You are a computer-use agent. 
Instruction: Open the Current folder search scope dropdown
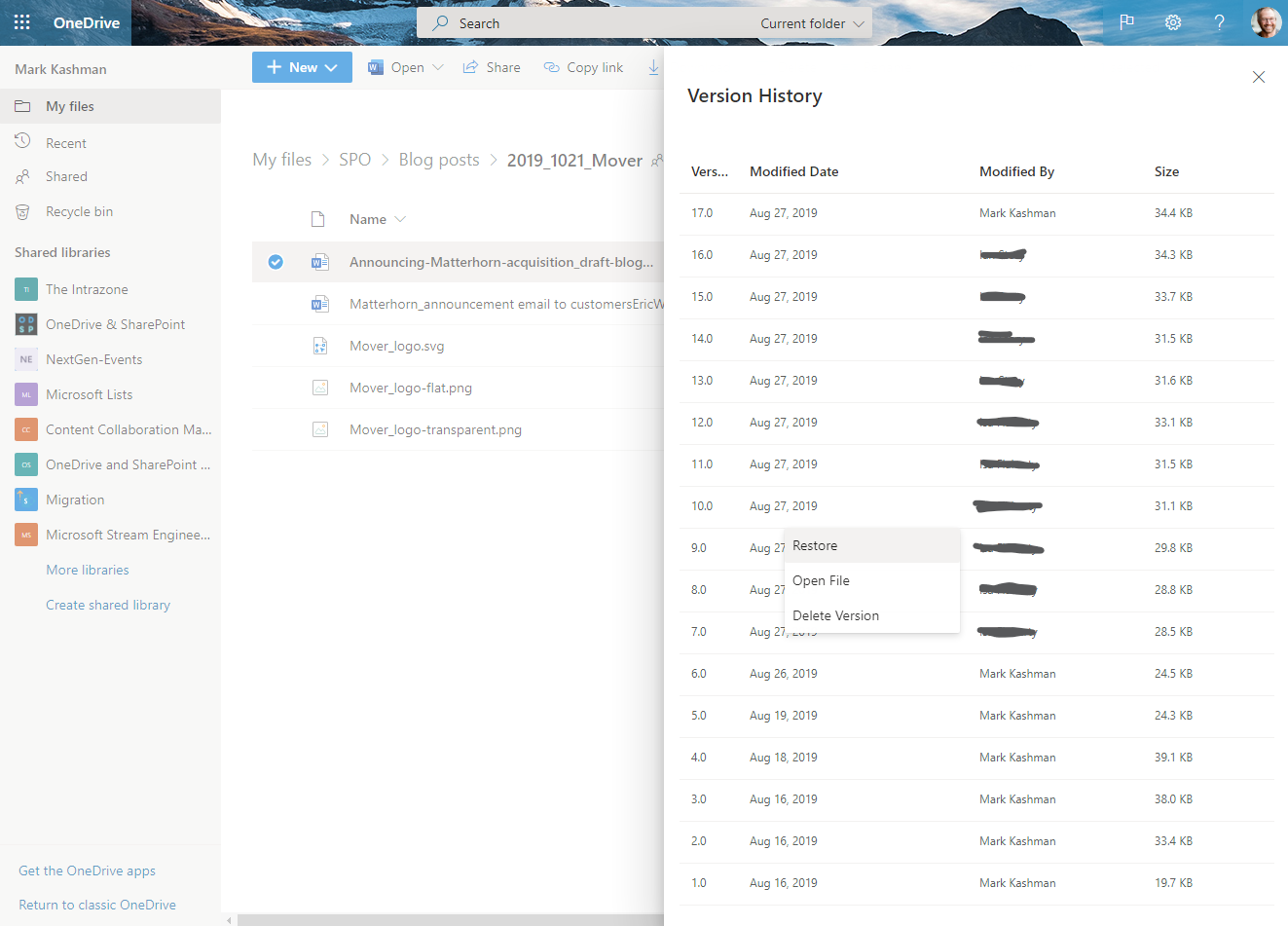coord(812,23)
